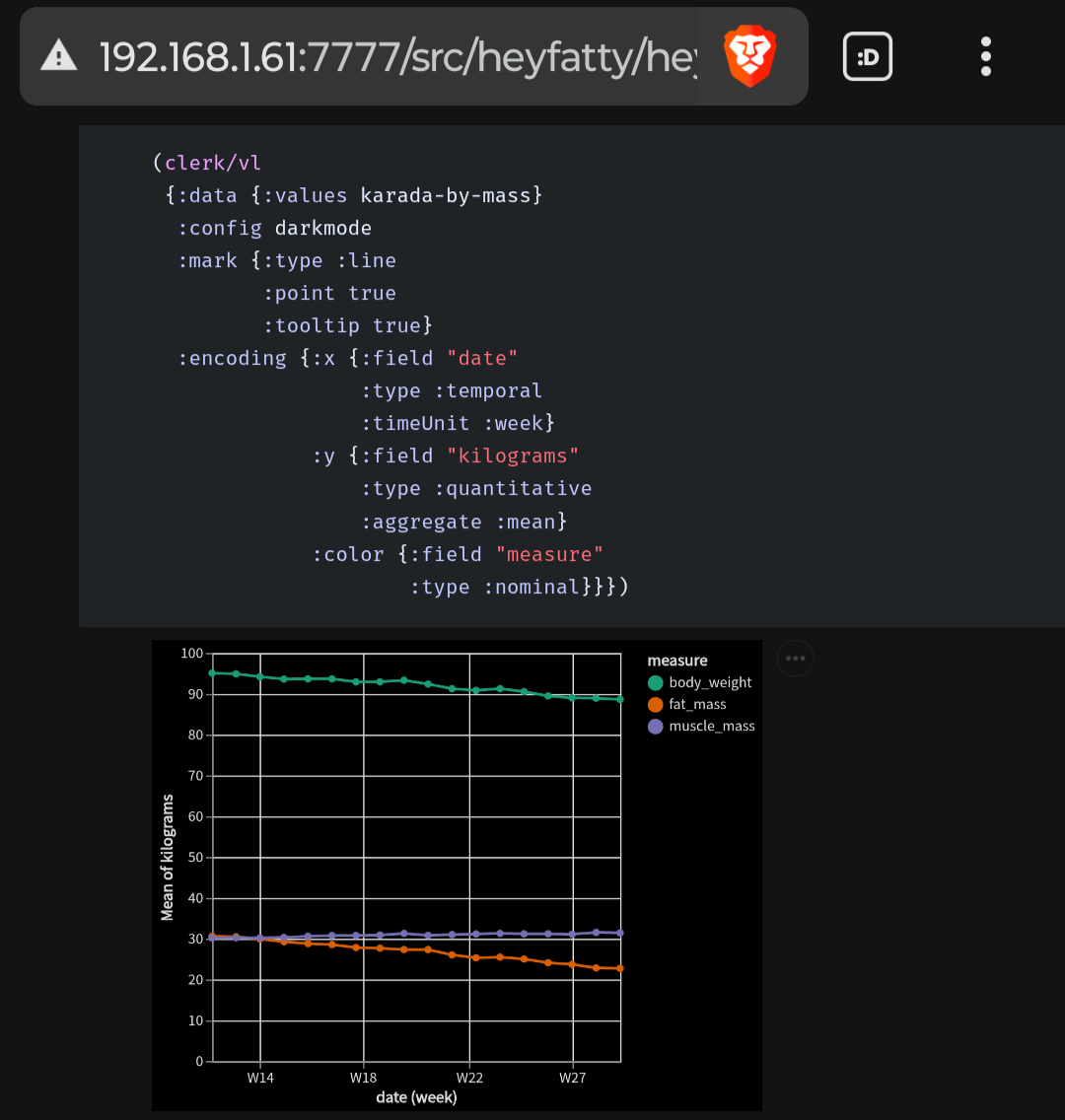The width and height of the screenshot is (1065, 1120).
Task: Click the W18 x-axis tick label
Action: click(x=363, y=1078)
